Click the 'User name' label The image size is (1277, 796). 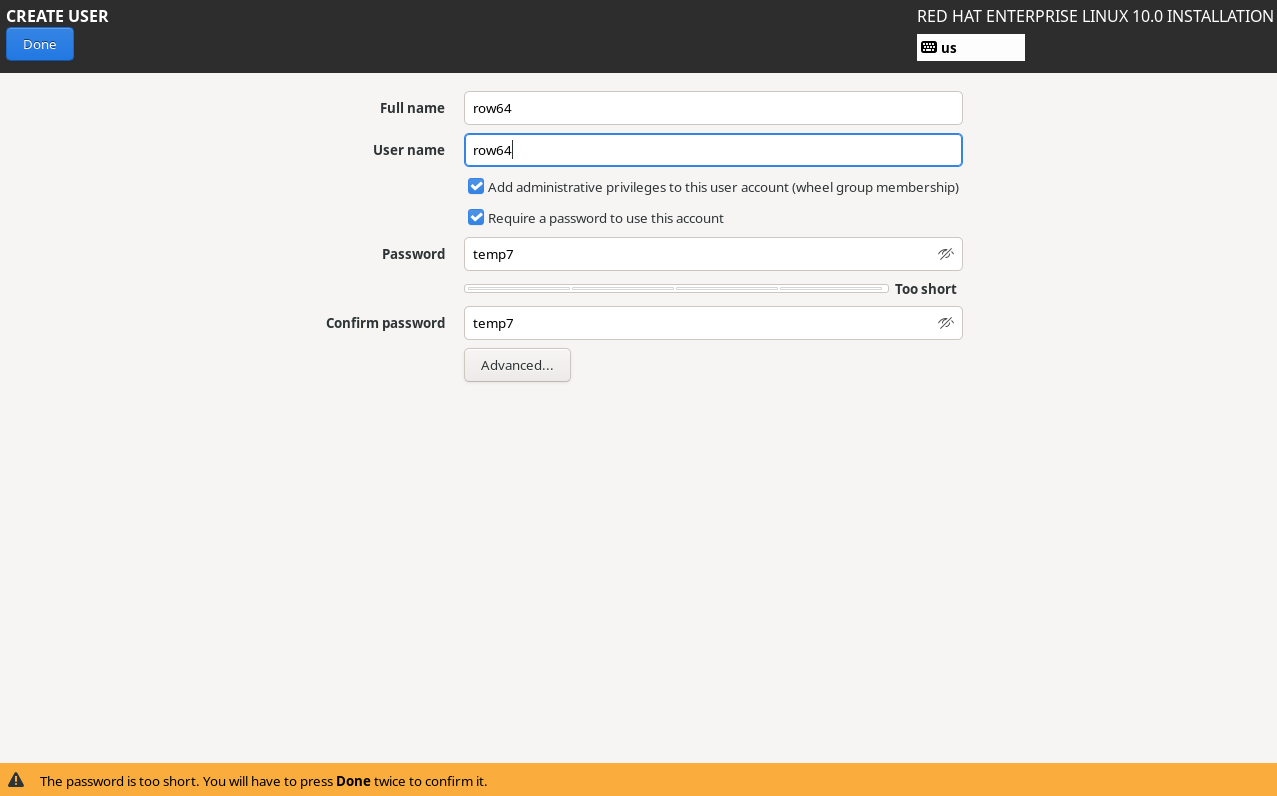coord(408,150)
